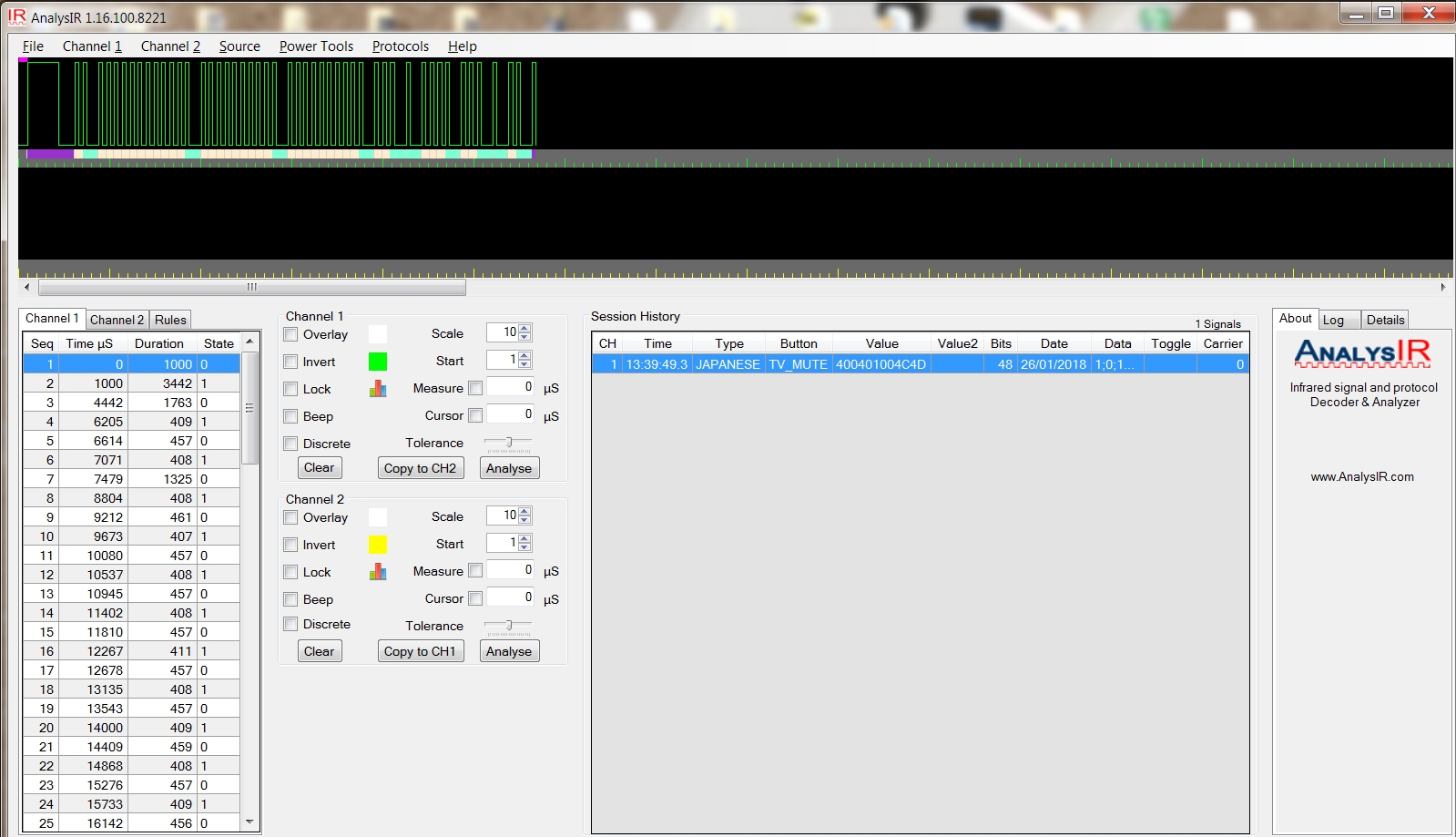
Task: Select the JAPANESE TV_MUTE session history row
Action: (x=920, y=364)
